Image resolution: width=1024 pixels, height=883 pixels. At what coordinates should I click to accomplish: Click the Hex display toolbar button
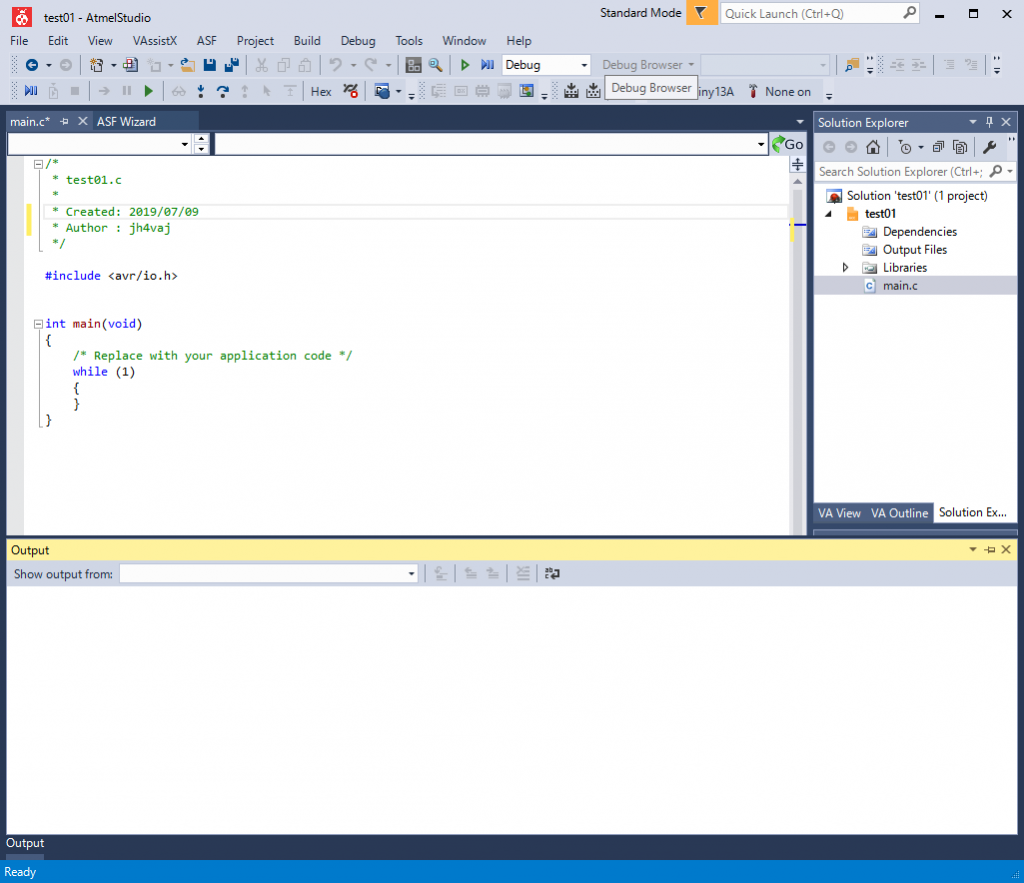pyautogui.click(x=321, y=92)
